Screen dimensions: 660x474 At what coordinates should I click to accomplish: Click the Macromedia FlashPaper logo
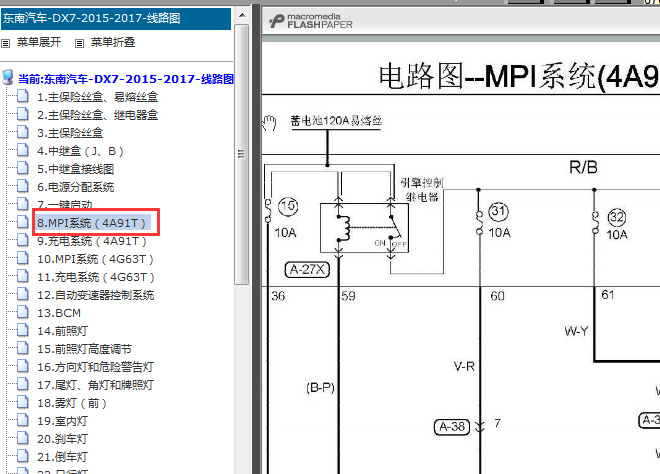311,21
